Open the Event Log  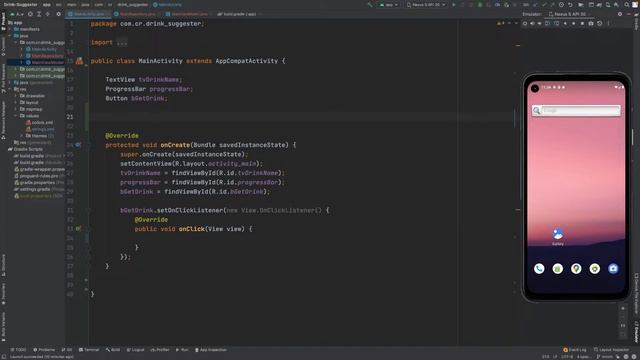pyautogui.click(x=575, y=350)
